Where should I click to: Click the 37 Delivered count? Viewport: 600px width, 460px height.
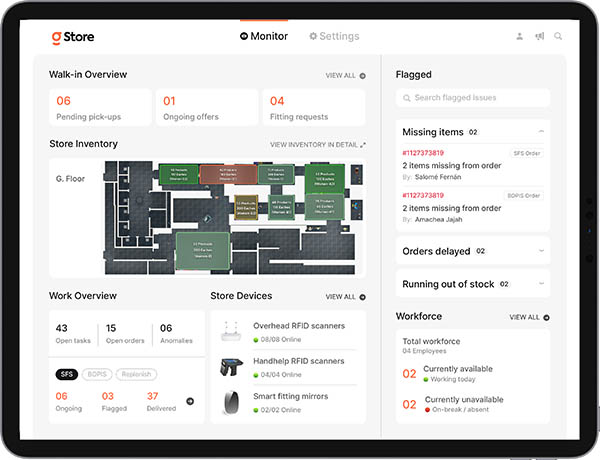pyautogui.click(x=161, y=401)
